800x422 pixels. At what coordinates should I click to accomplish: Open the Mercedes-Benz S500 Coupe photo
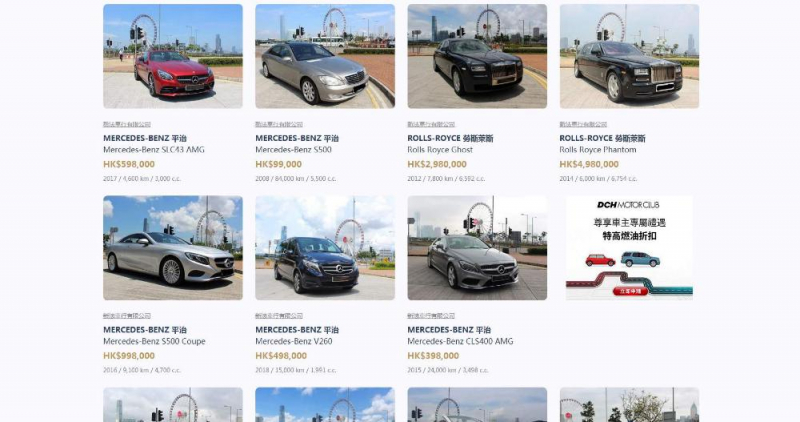coord(173,247)
